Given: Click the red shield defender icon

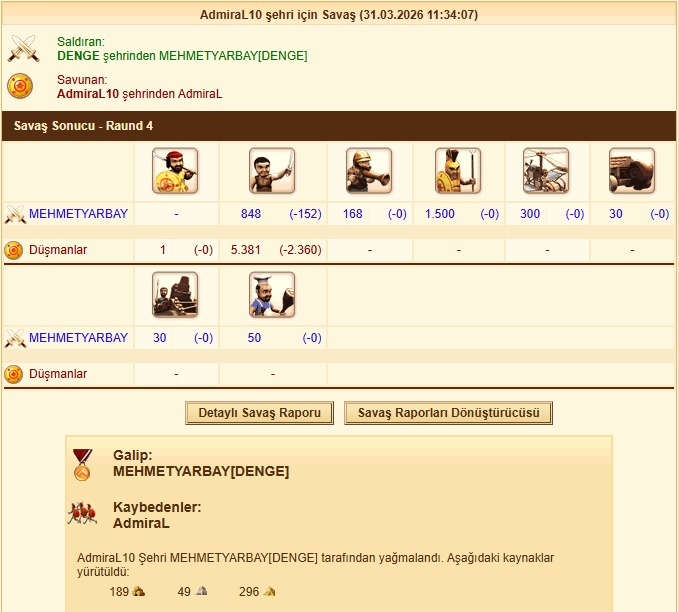Looking at the screenshot, I should click(x=20, y=86).
